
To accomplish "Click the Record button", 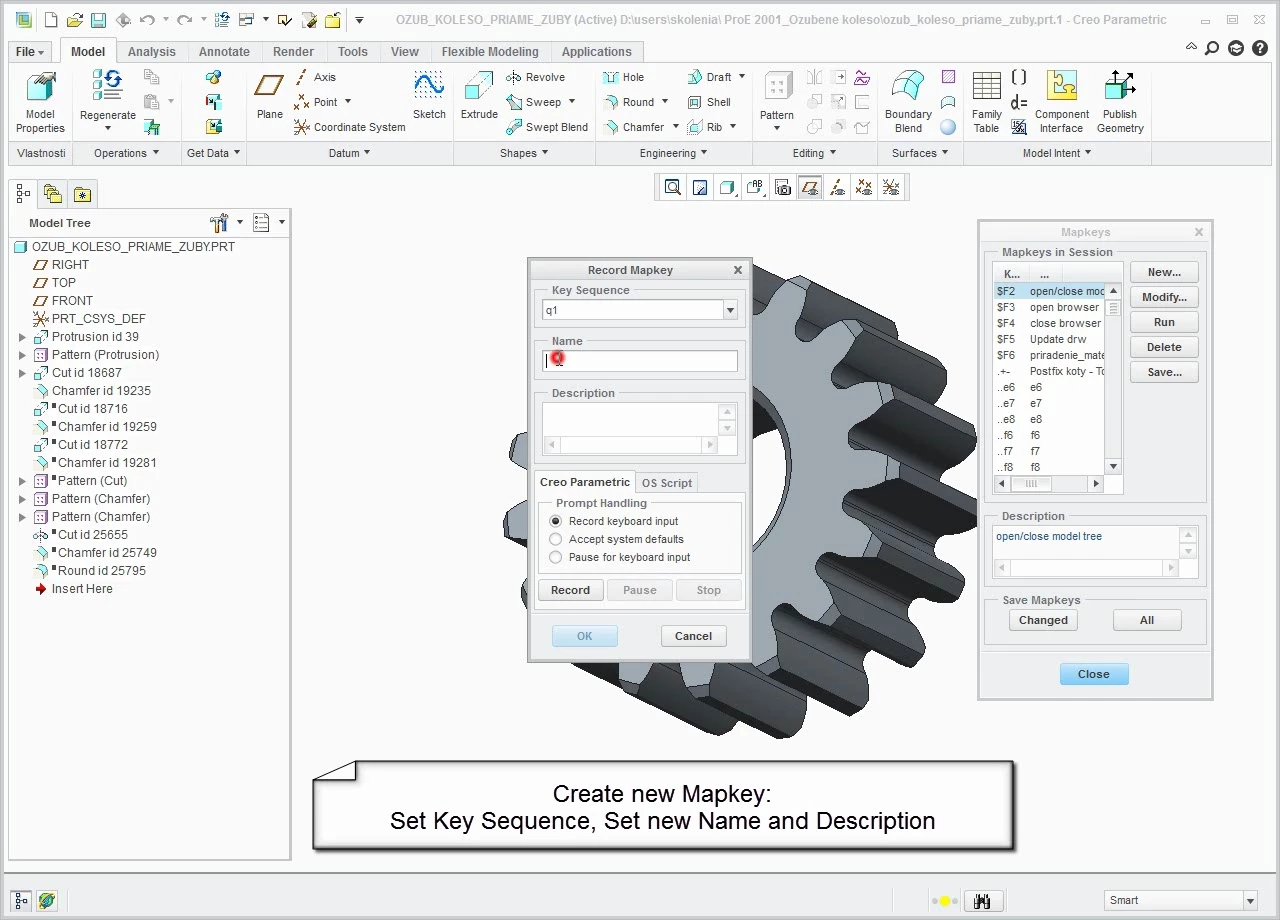I will point(570,590).
